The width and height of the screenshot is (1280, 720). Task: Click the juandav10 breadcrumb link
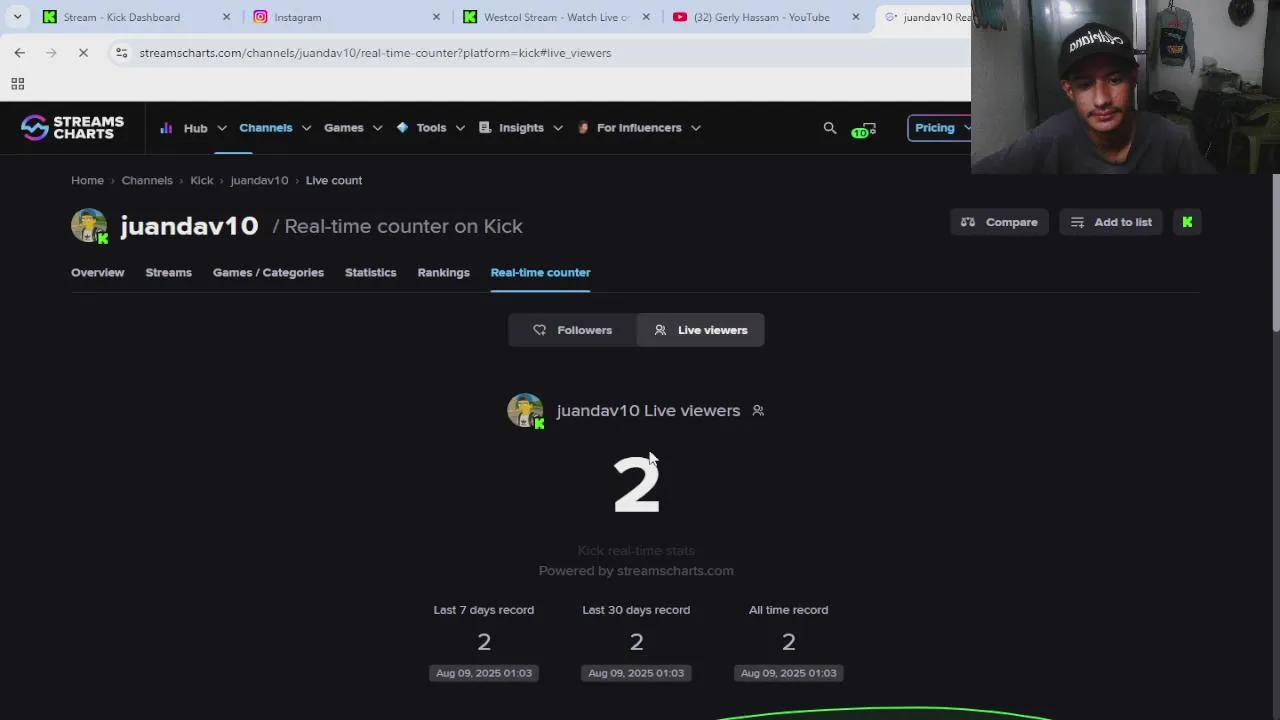point(259,180)
